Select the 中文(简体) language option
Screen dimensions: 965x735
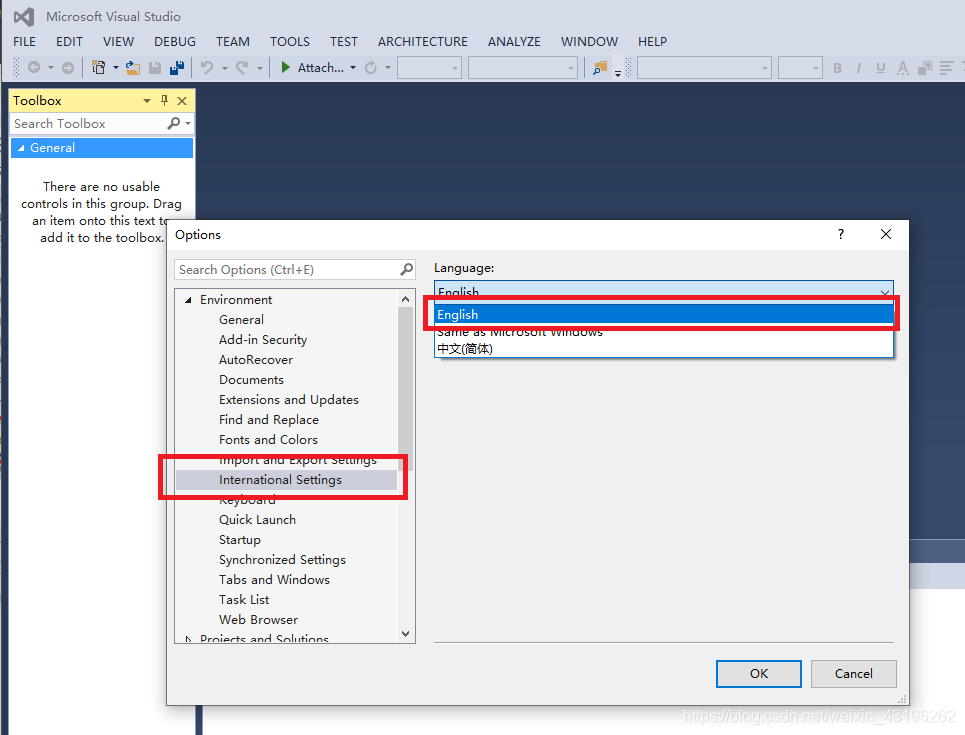[x=663, y=349]
